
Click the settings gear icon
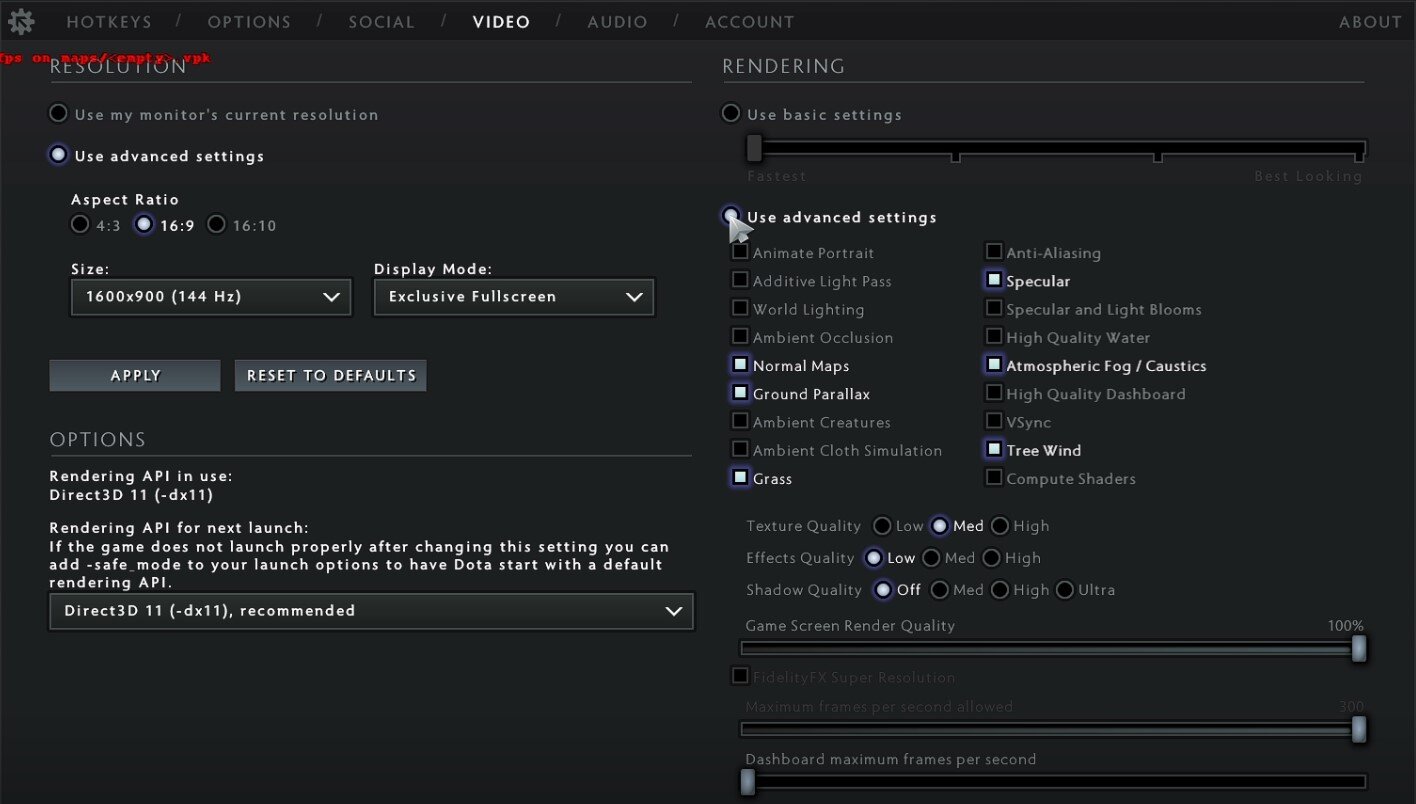21,21
